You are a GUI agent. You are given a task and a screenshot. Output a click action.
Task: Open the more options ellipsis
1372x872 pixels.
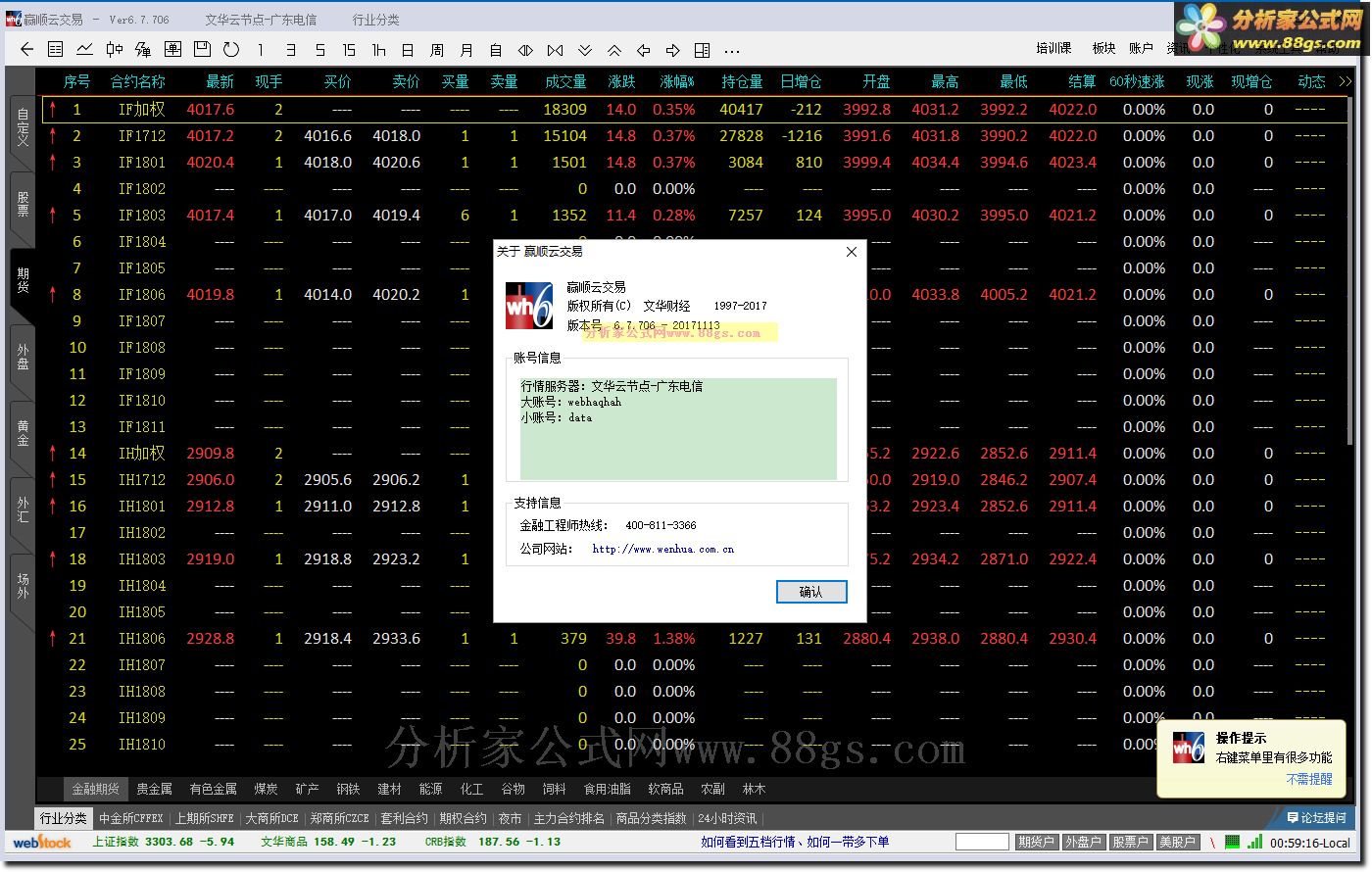[x=732, y=50]
